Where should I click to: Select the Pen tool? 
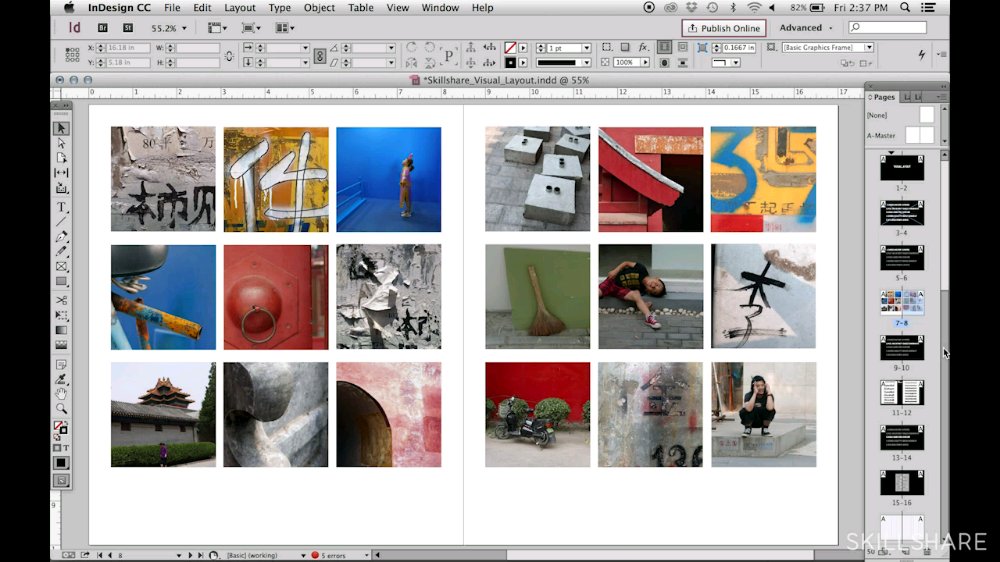click(61, 237)
